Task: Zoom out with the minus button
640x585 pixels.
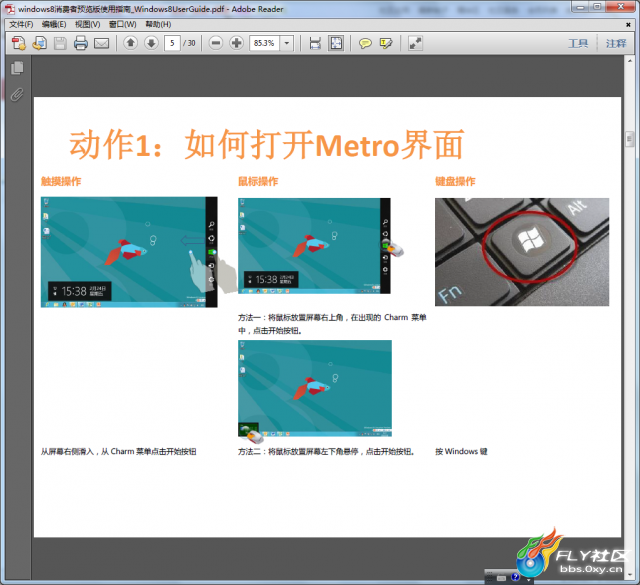Action: coord(216,43)
